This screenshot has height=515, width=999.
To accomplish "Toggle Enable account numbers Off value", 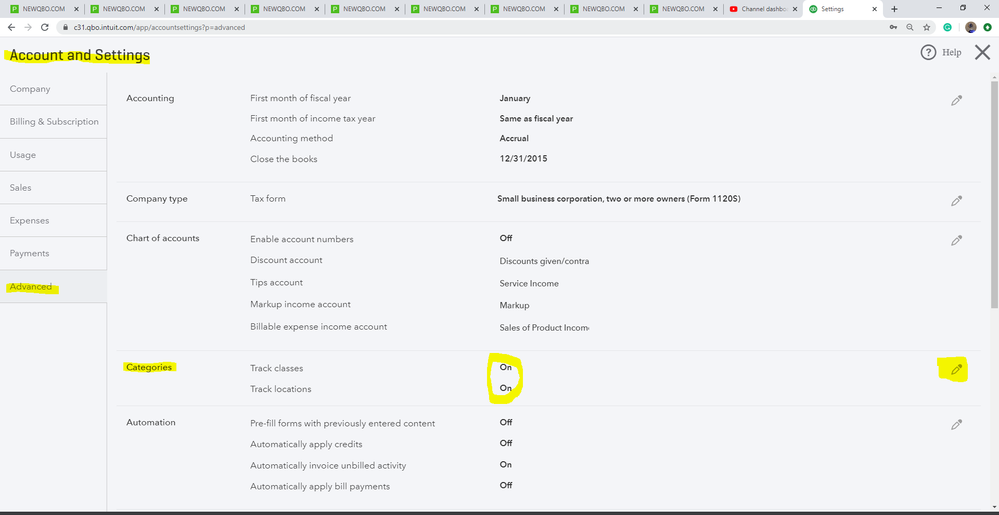I will click(506, 238).
